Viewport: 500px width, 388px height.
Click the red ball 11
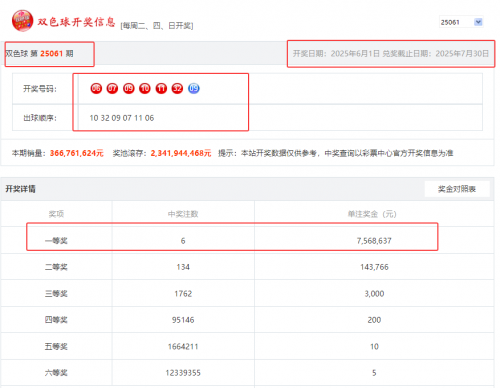click(x=161, y=88)
